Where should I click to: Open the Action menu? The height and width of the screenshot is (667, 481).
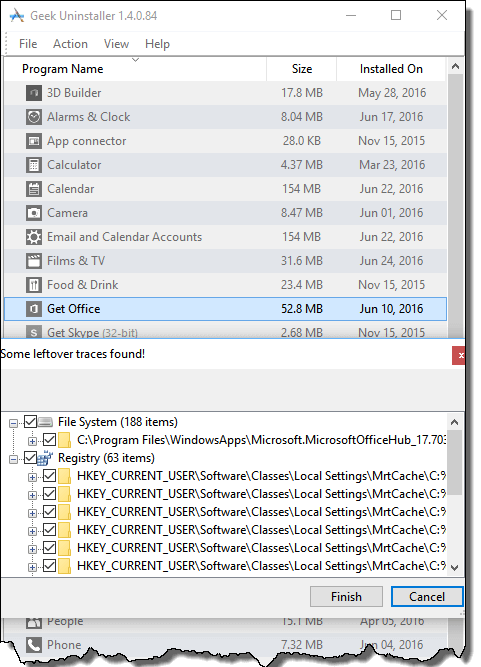click(70, 44)
